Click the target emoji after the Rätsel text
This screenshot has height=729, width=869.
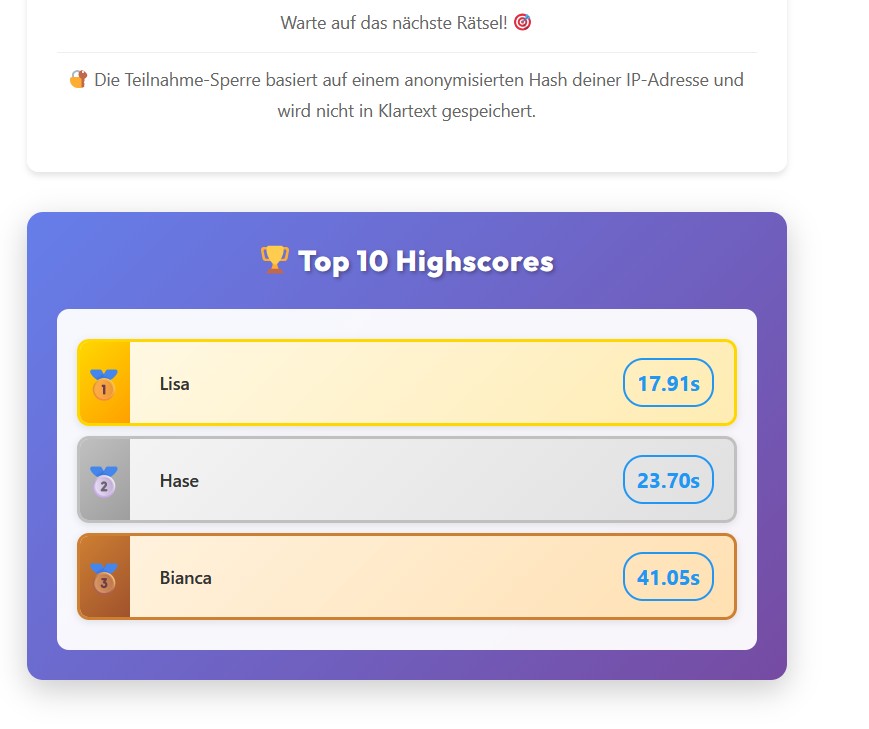(x=522, y=22)
